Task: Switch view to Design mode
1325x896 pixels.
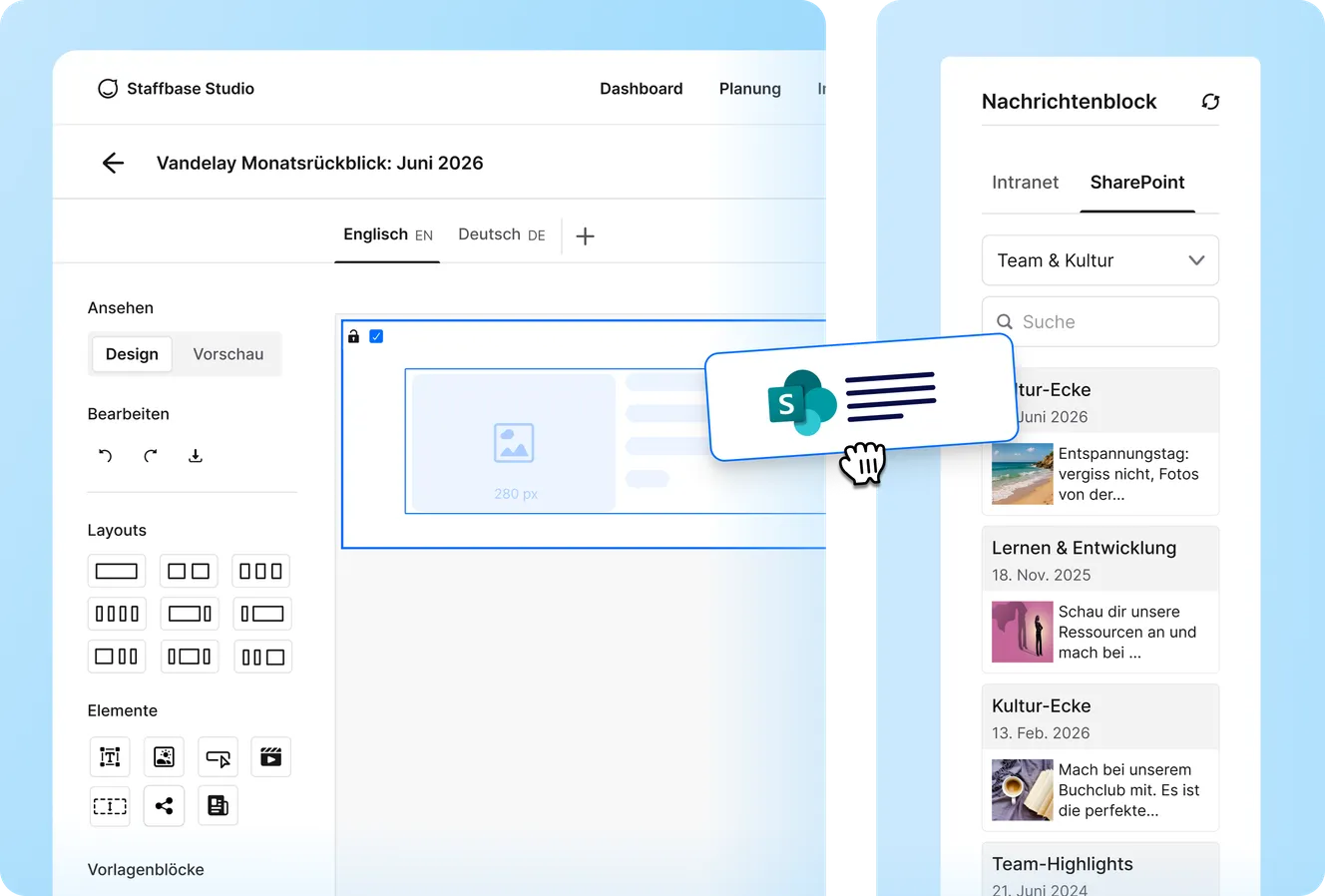Action: 132,354
